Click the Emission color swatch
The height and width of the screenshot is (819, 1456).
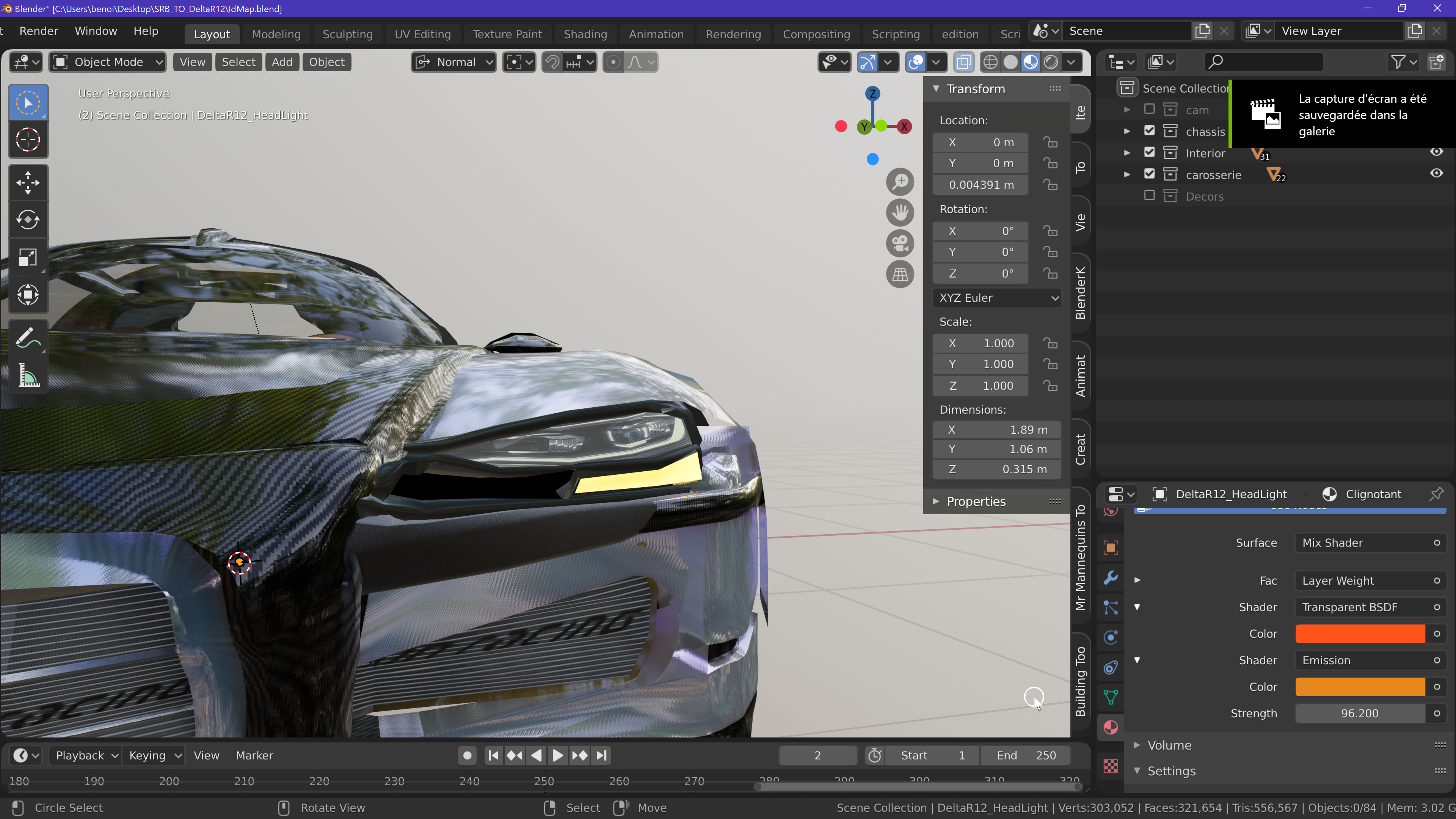(x=1359, y=687)
